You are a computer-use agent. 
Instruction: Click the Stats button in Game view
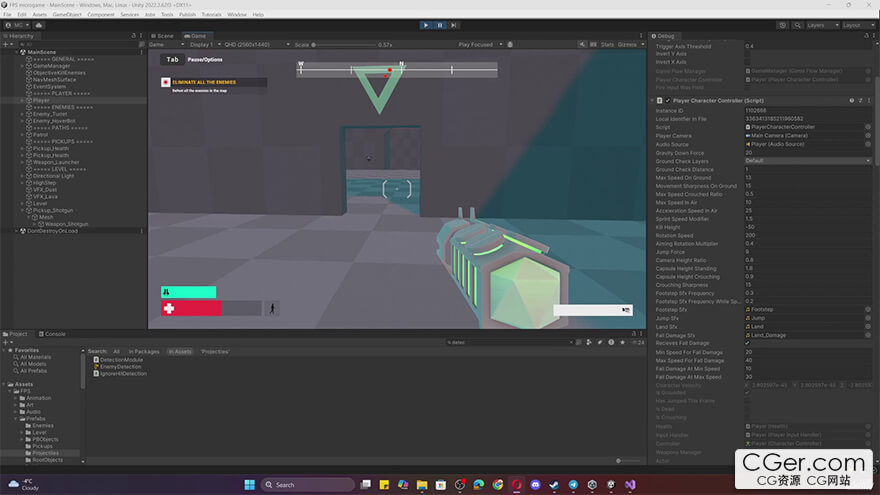pos(607,45)
